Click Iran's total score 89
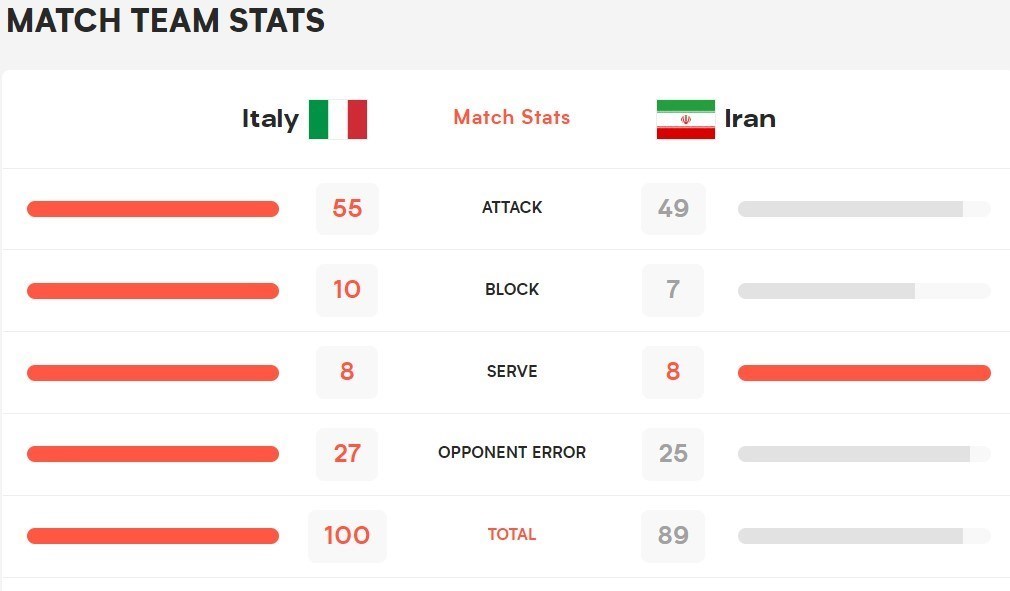The width and height of the screenshot is (1010, 591). 673,535
